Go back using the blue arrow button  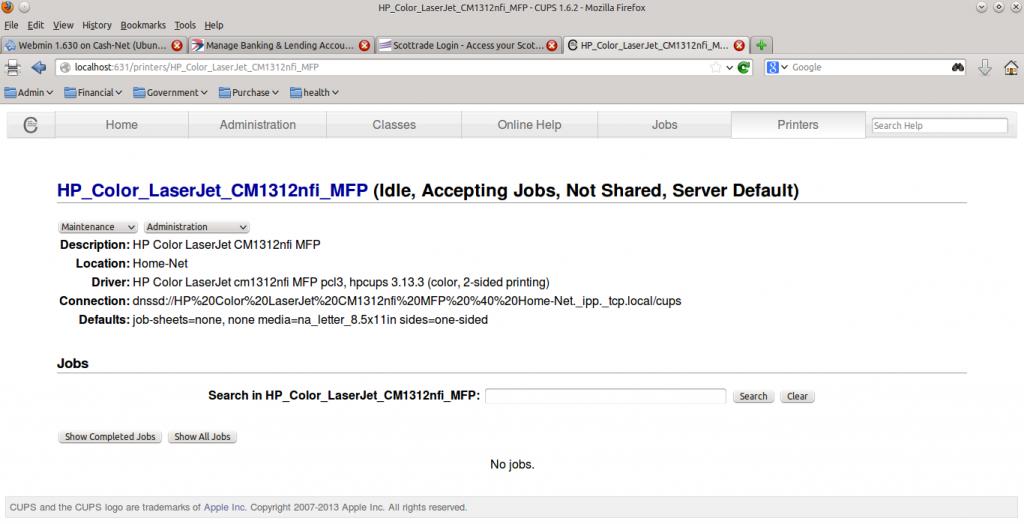coord(39,68)
